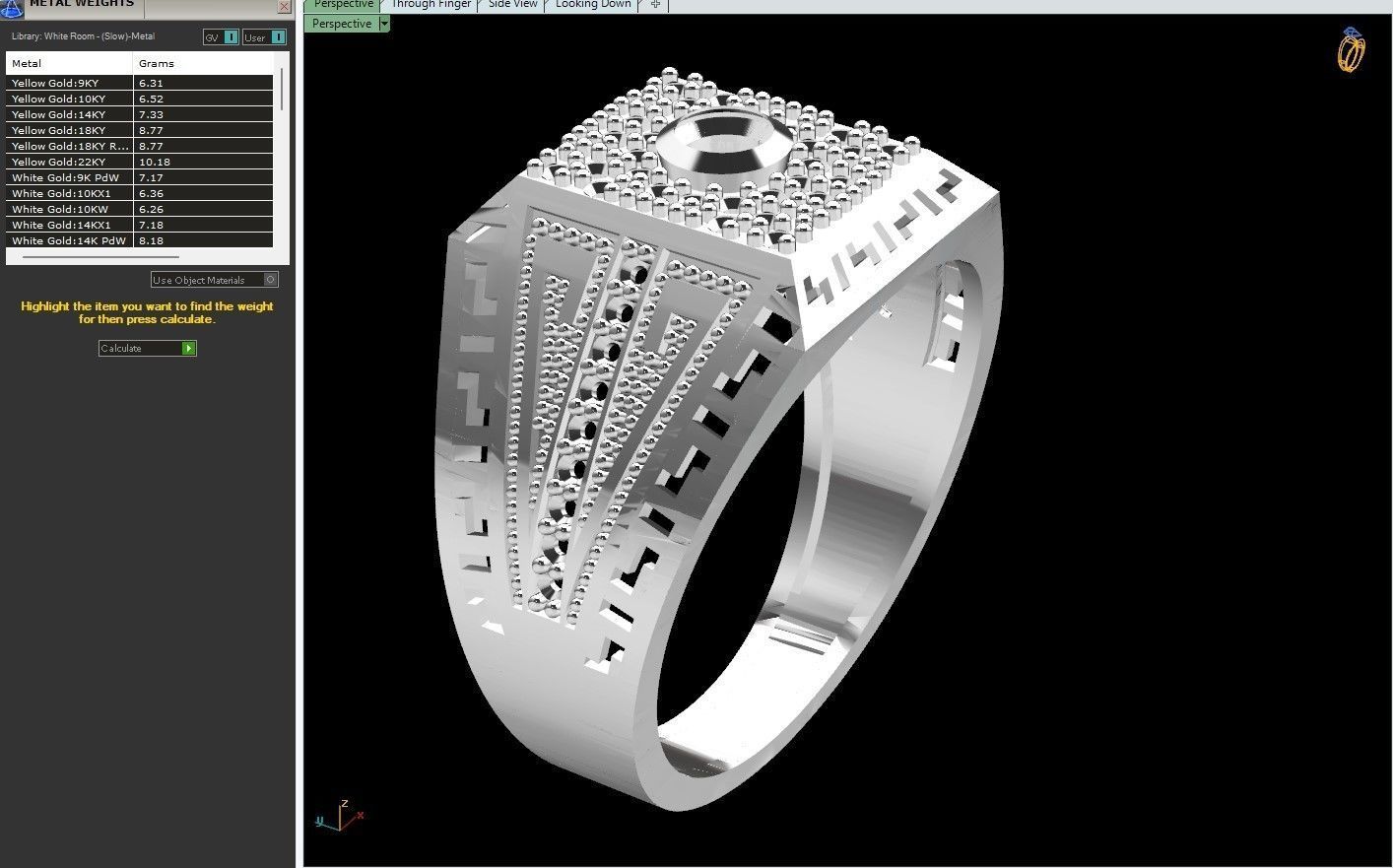Click the 8.18 grams value
Image resolution: width=1393 pixels, height=868 pixels.
(151, 241)
